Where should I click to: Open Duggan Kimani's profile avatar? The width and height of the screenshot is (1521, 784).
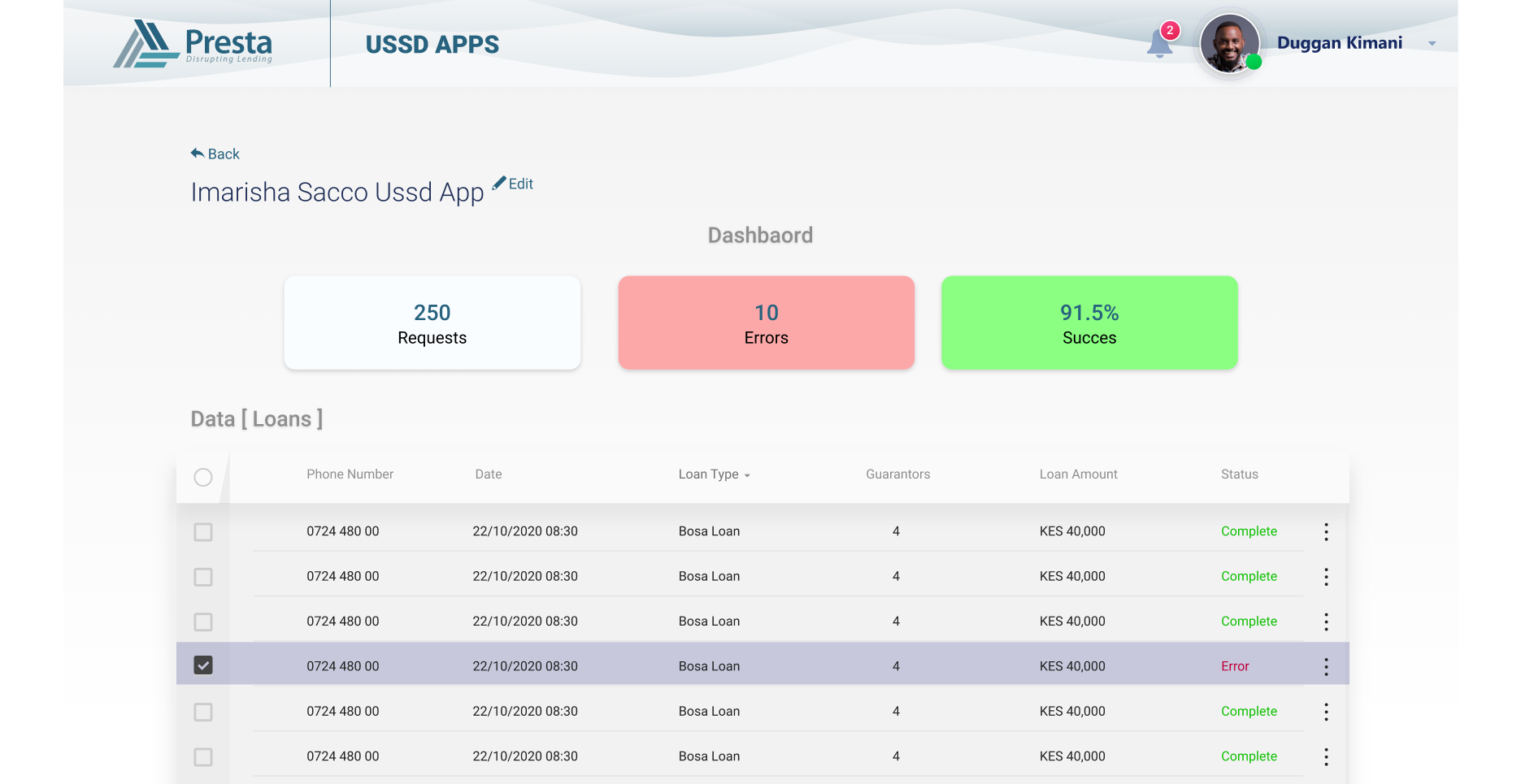point(1230,43)
